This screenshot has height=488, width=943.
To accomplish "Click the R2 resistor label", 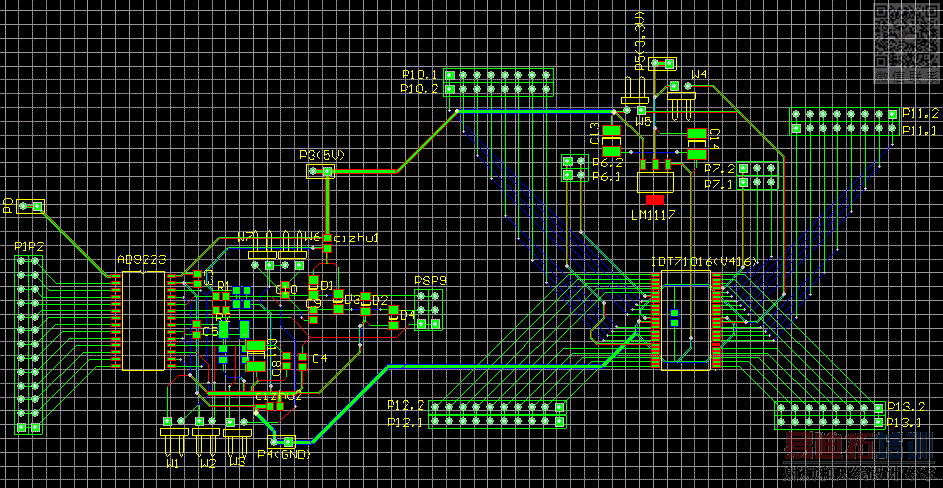I will [x=223, y=317].
